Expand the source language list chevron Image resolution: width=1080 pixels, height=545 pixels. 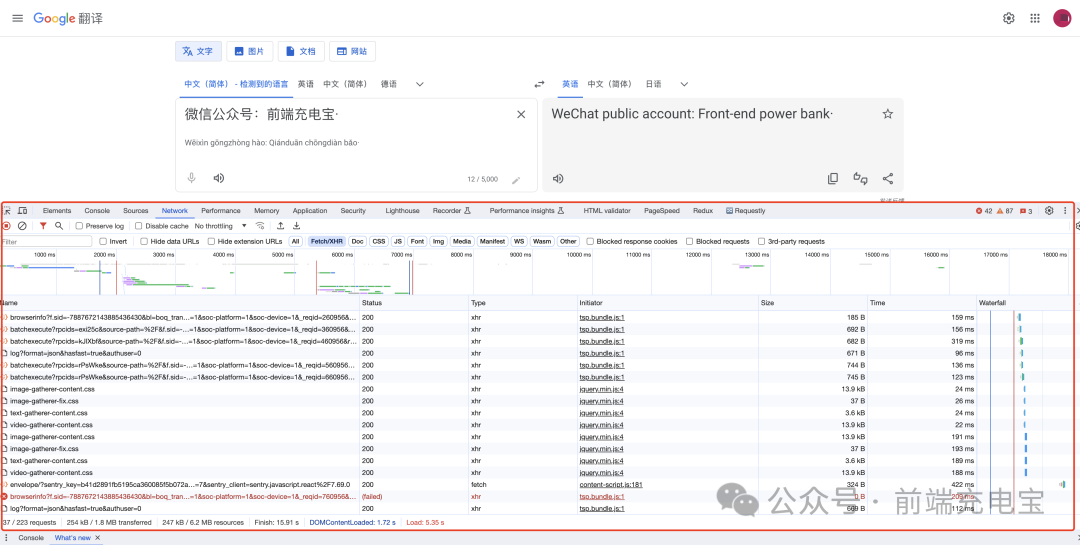420,84
